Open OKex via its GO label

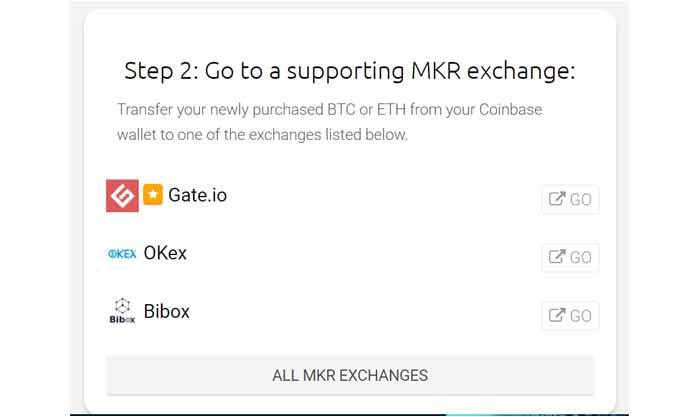click(580, 258)
